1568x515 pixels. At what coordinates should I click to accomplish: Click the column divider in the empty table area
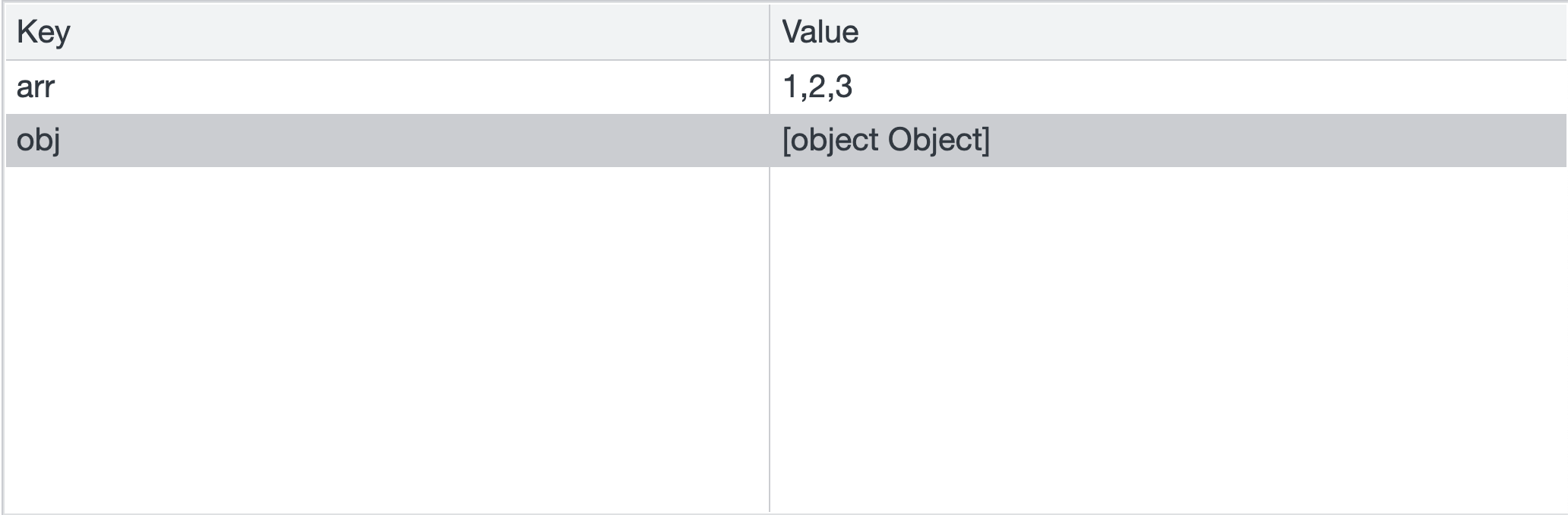(x=770, y=339)
